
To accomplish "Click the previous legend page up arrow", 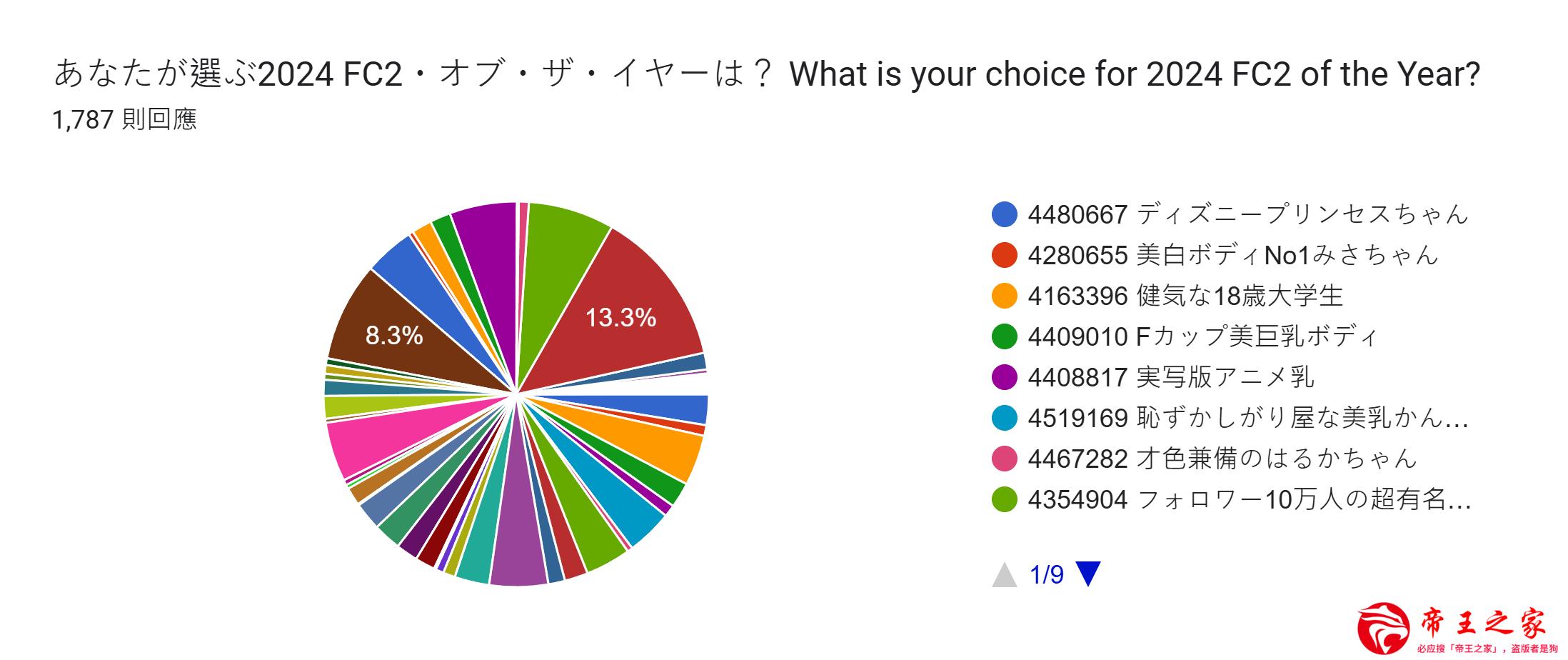I will 1004,574.
